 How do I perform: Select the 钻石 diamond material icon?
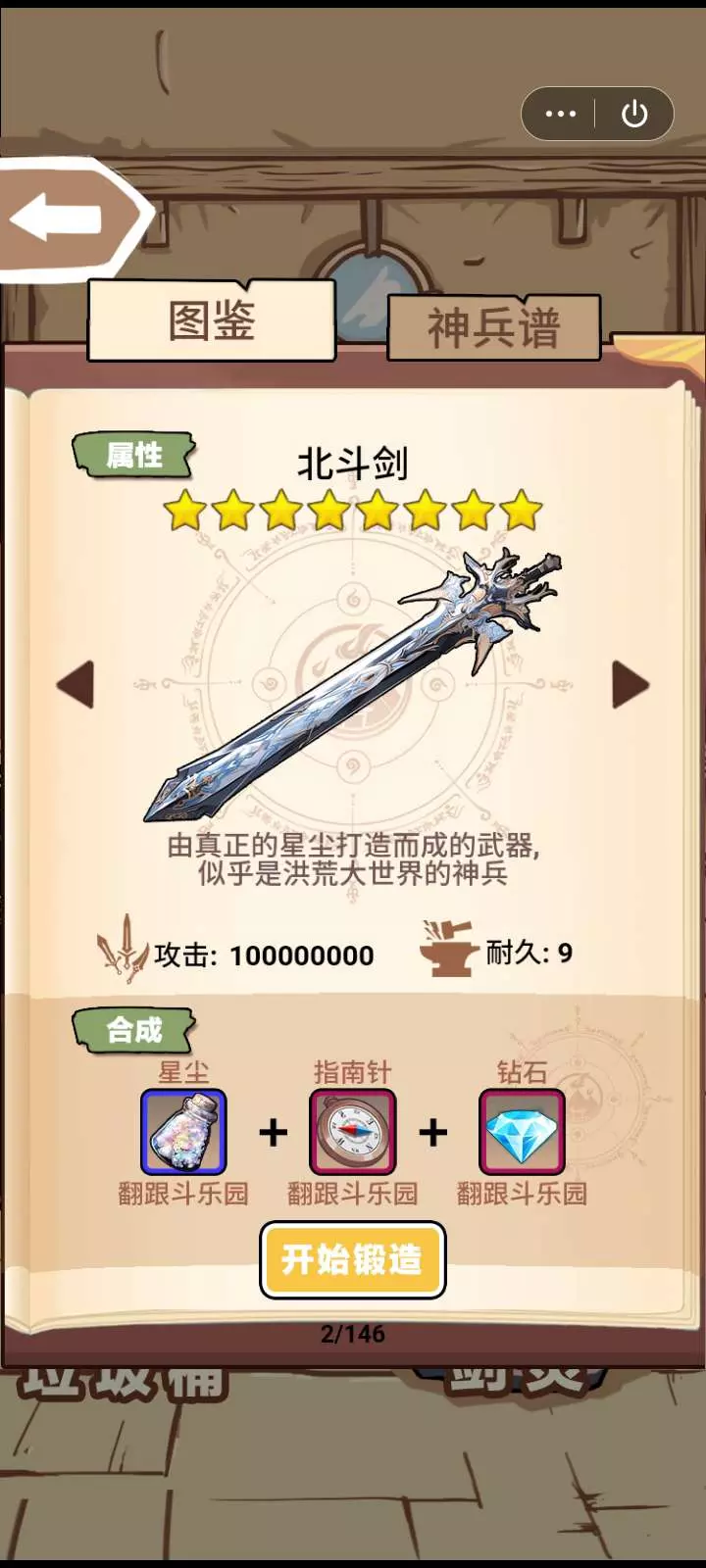[x=522, y=1132]
